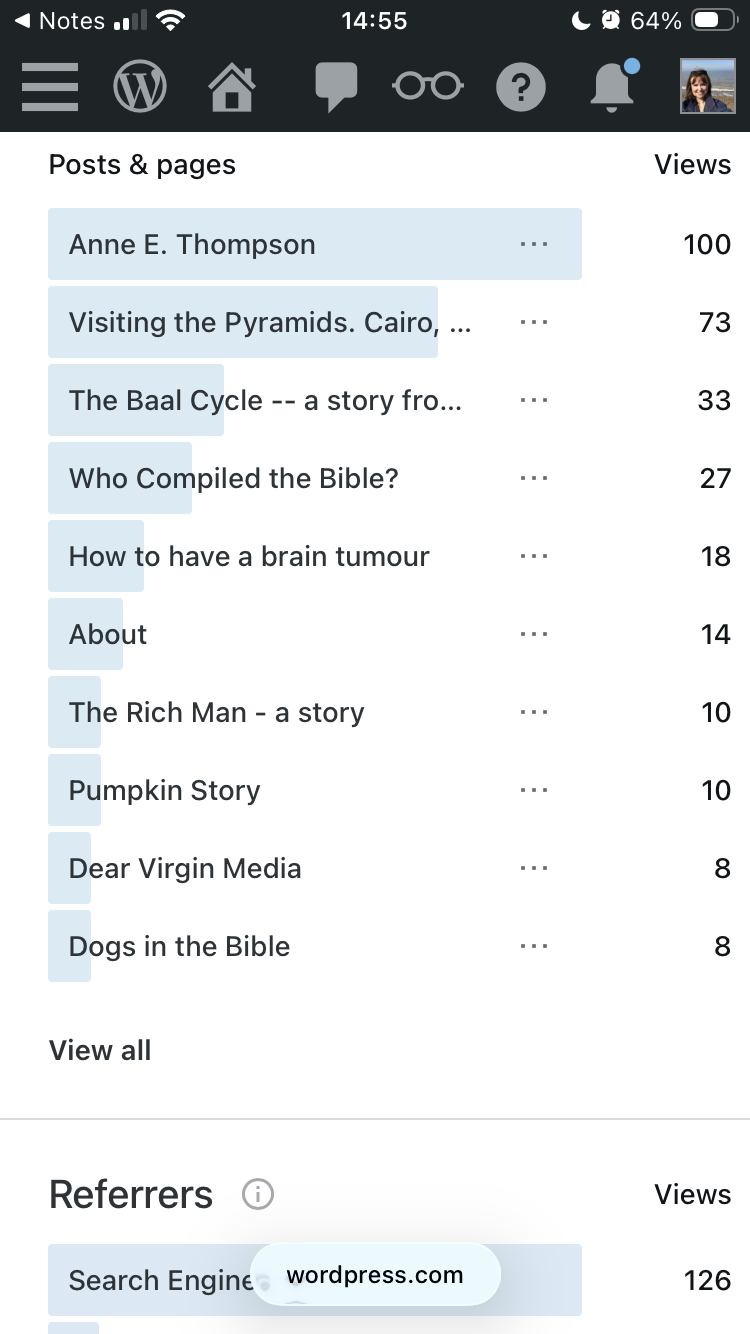The image size is (750, 1334).
Task: Open more options for Pumpkin Story
Action: (x=534, y=790)
